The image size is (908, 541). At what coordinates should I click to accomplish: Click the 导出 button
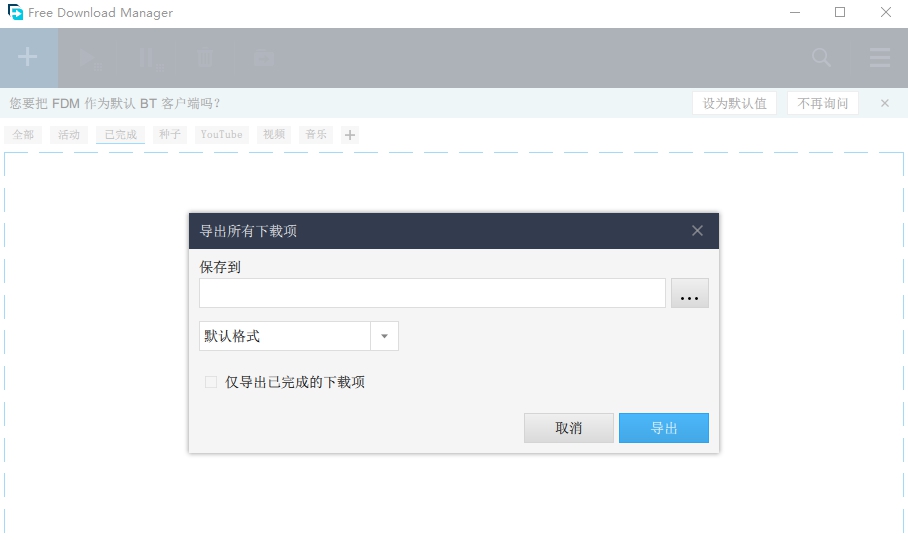664,428
